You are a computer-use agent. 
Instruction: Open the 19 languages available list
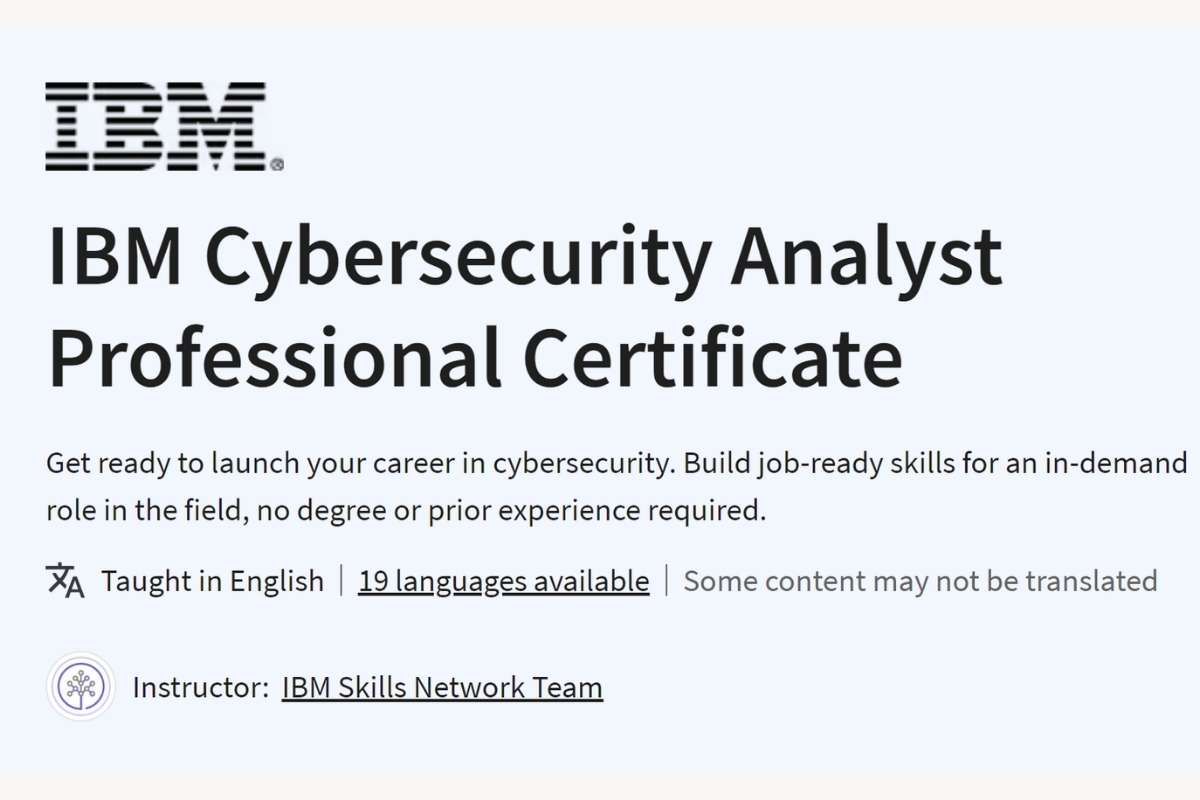503,581
